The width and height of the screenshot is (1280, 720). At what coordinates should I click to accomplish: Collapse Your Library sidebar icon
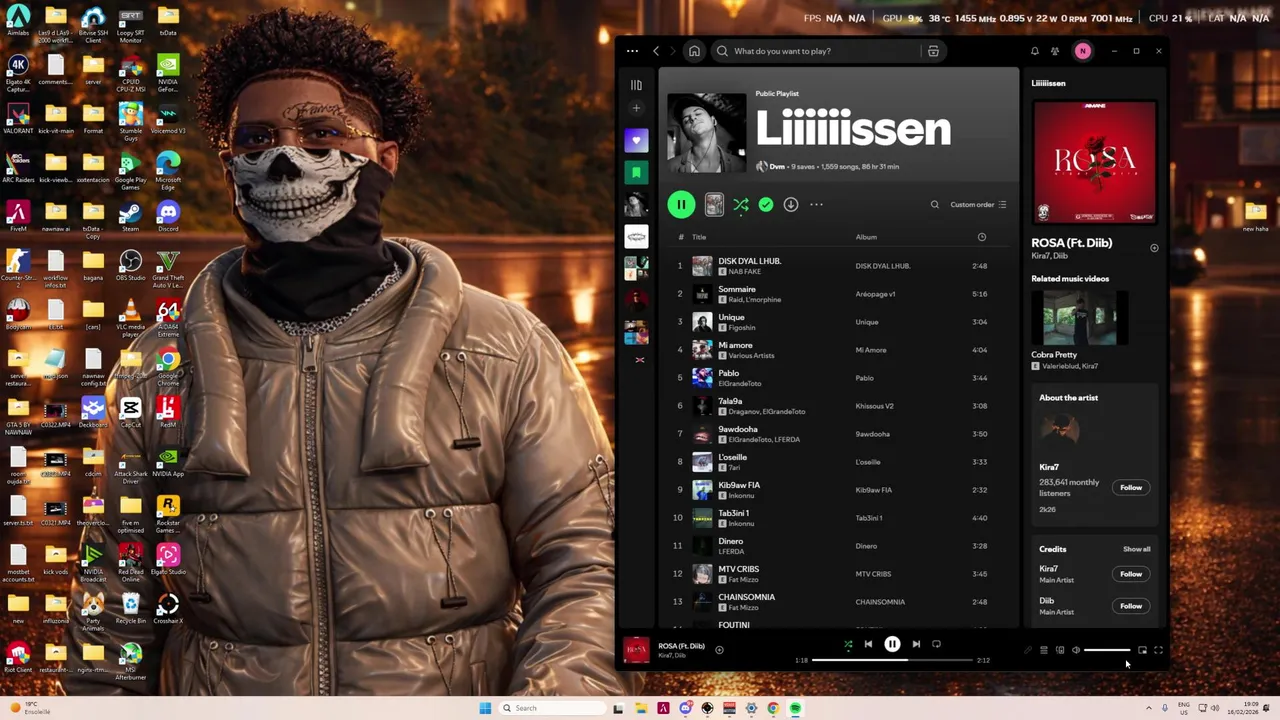coord(636,85)
